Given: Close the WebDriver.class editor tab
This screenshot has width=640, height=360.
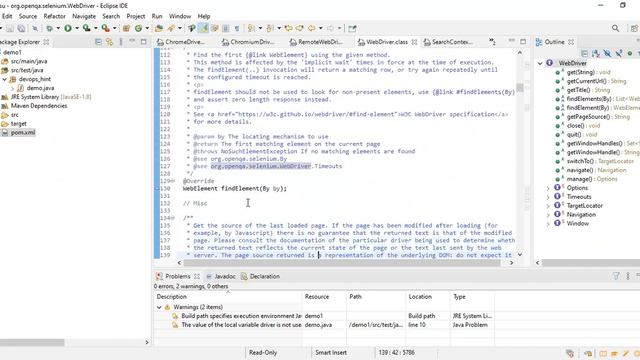Looking at the screenshot, I should (414, 42).
